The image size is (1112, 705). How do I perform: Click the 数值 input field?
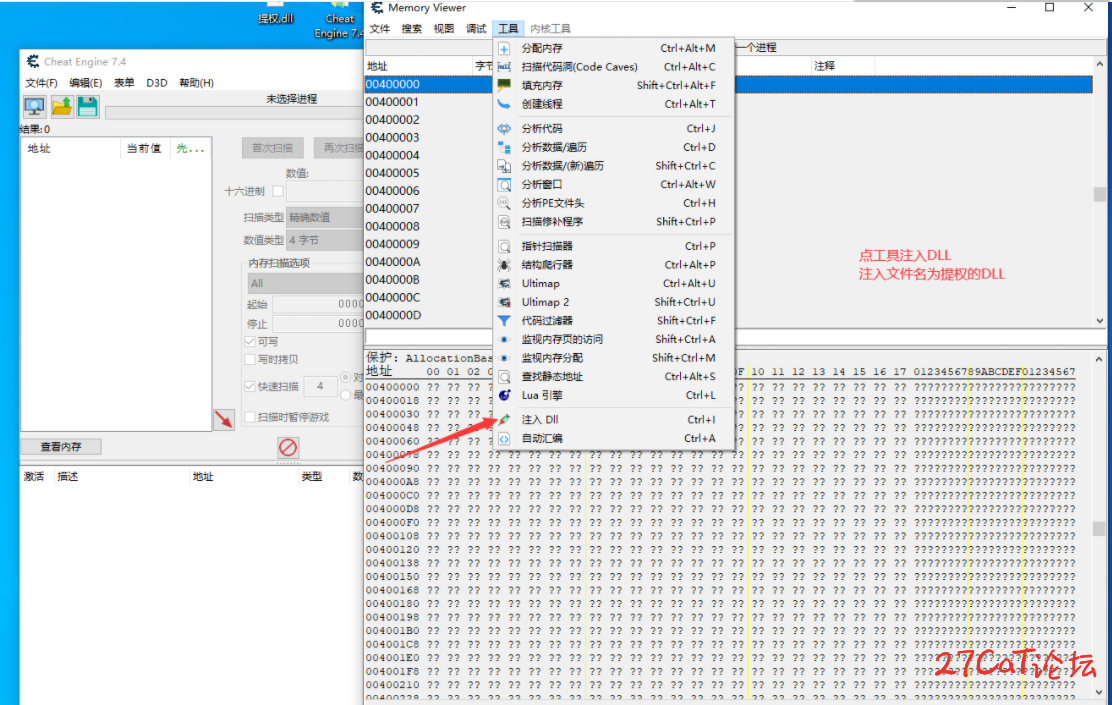[x=325, y=191]
